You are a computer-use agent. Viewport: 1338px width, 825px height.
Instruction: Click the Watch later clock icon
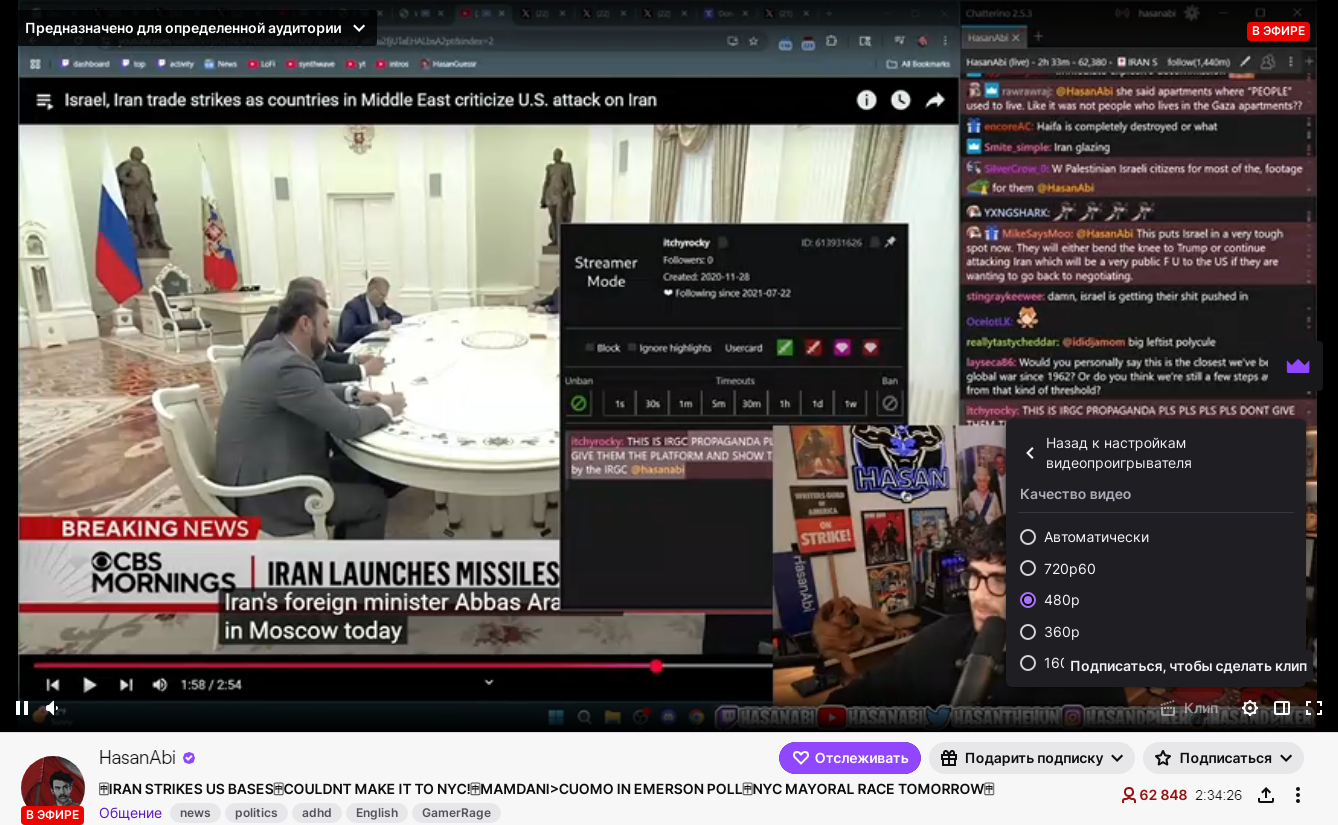point(901,100)
